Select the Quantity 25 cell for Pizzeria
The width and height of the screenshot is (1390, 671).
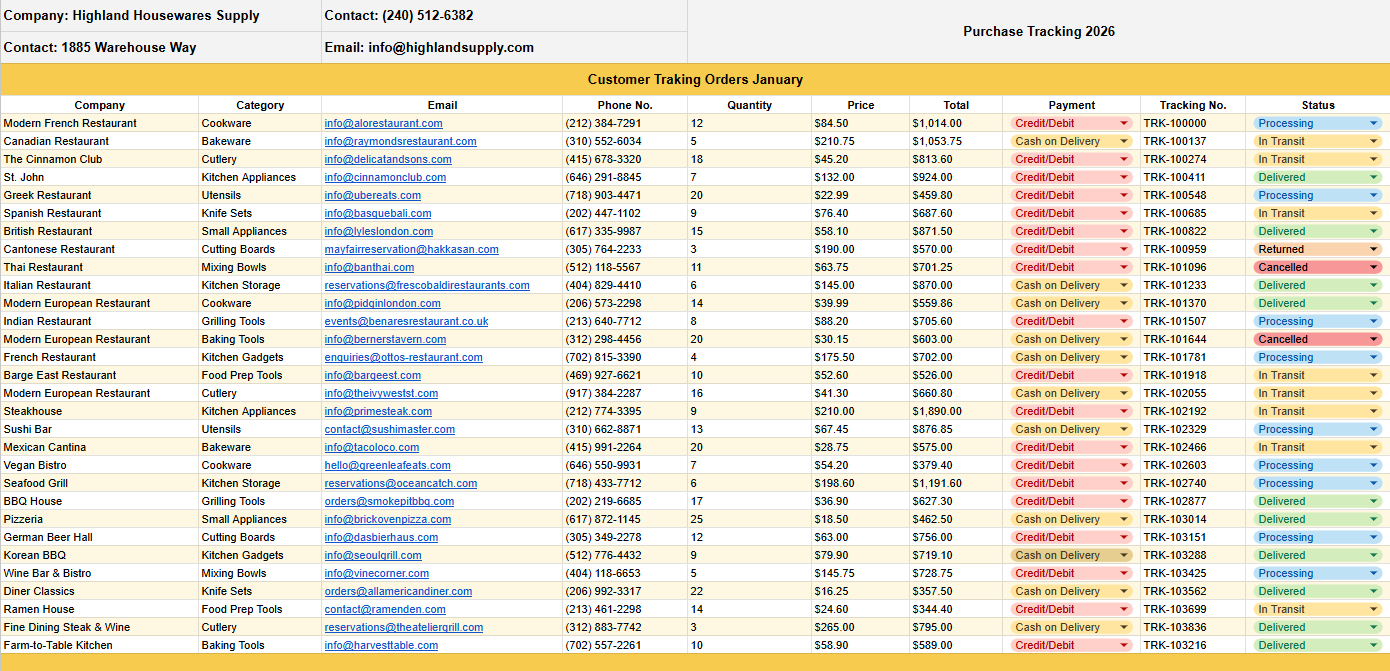tap(750, 519)
